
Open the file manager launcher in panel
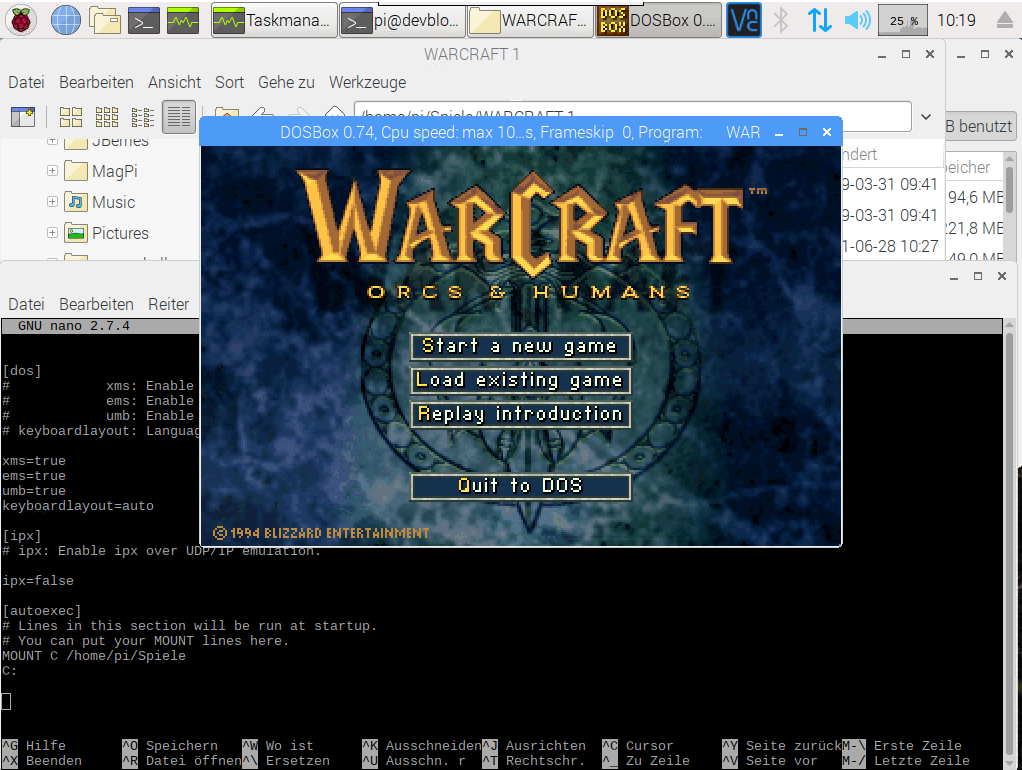[105, 20]
